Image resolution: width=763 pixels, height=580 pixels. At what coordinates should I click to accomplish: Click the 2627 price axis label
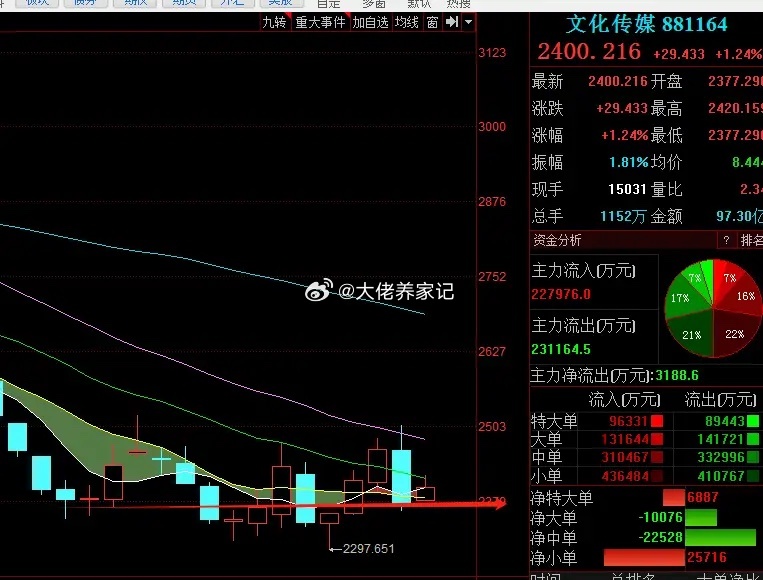(x=492, y=351)
